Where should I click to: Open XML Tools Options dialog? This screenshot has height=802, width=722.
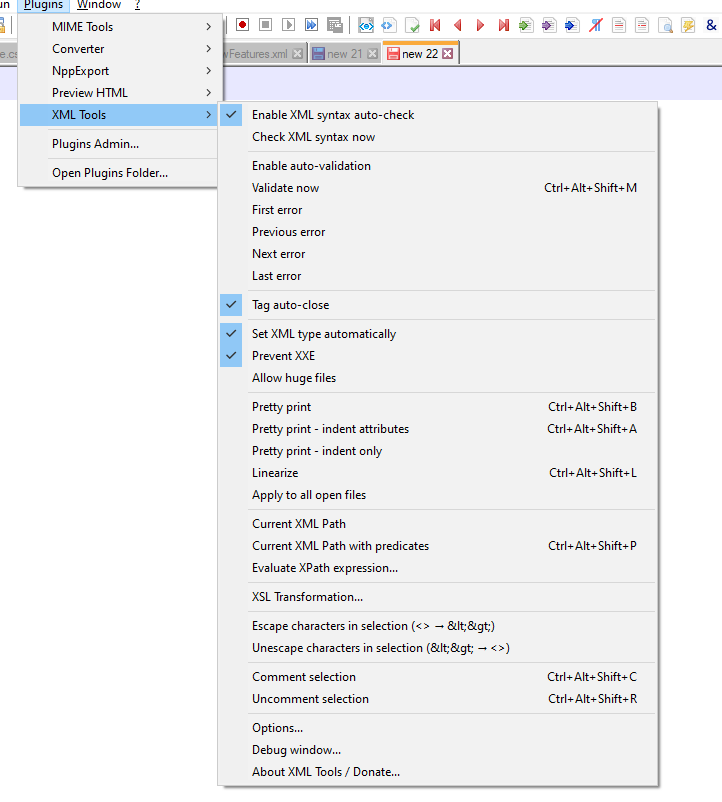coord(437,728)
